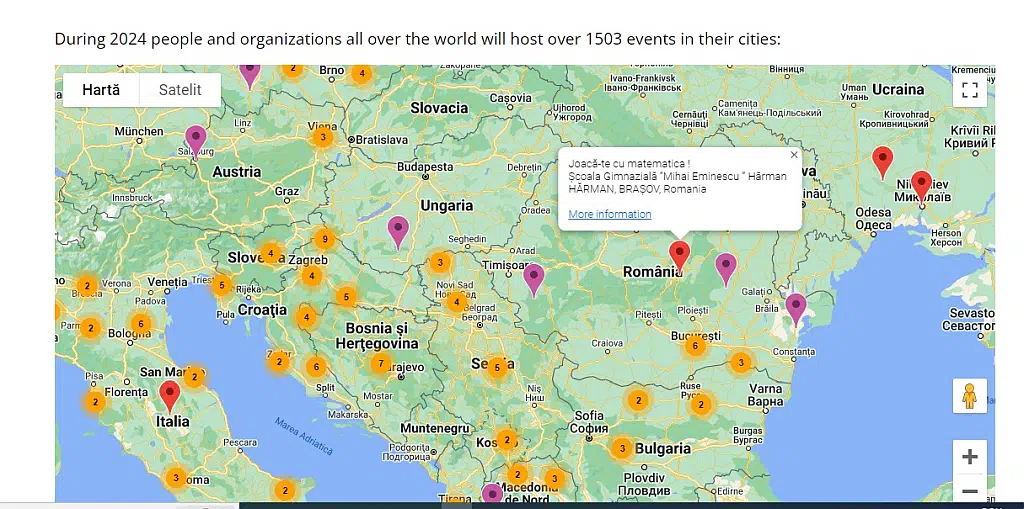Click the Constanța city label

coord(795,352)
